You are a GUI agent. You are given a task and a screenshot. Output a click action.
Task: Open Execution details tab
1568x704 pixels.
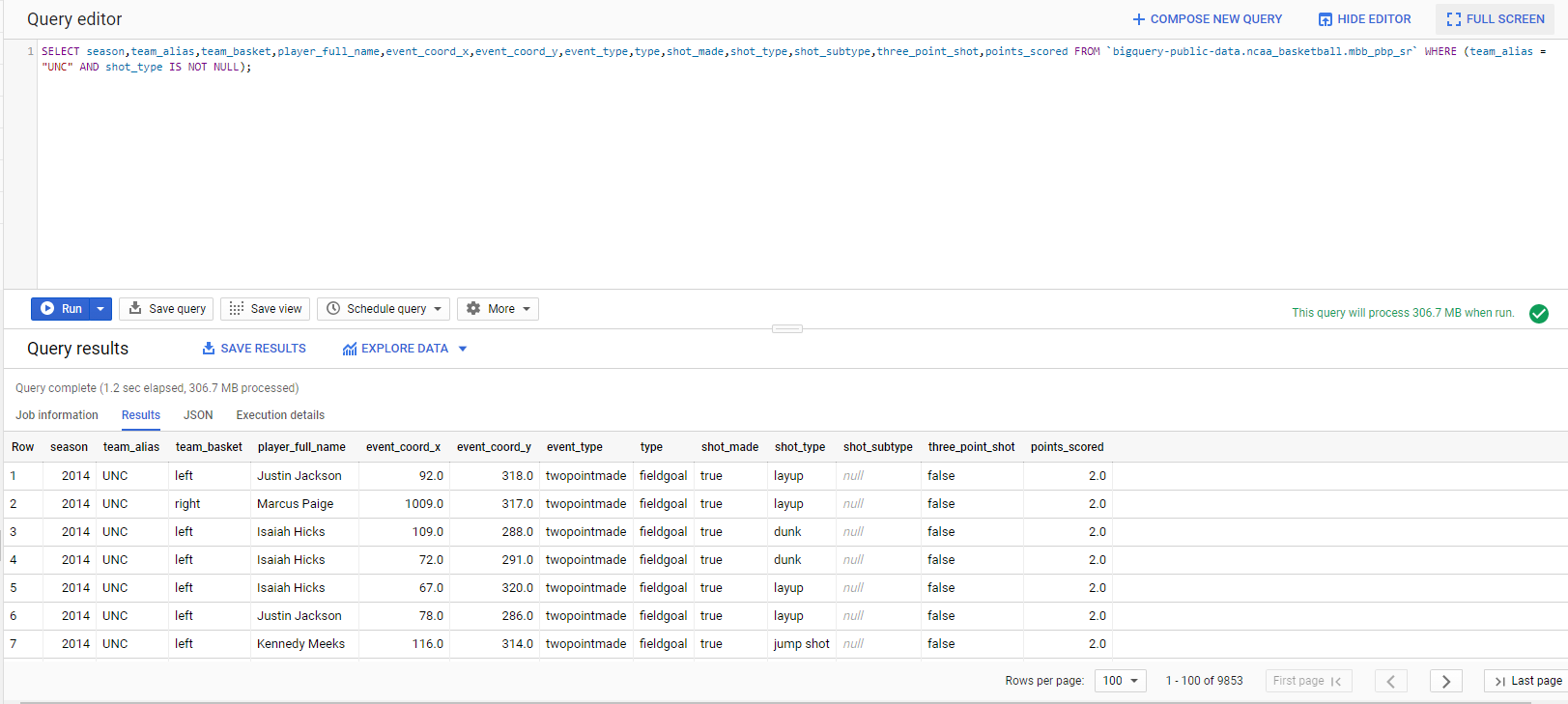(280, 415)
